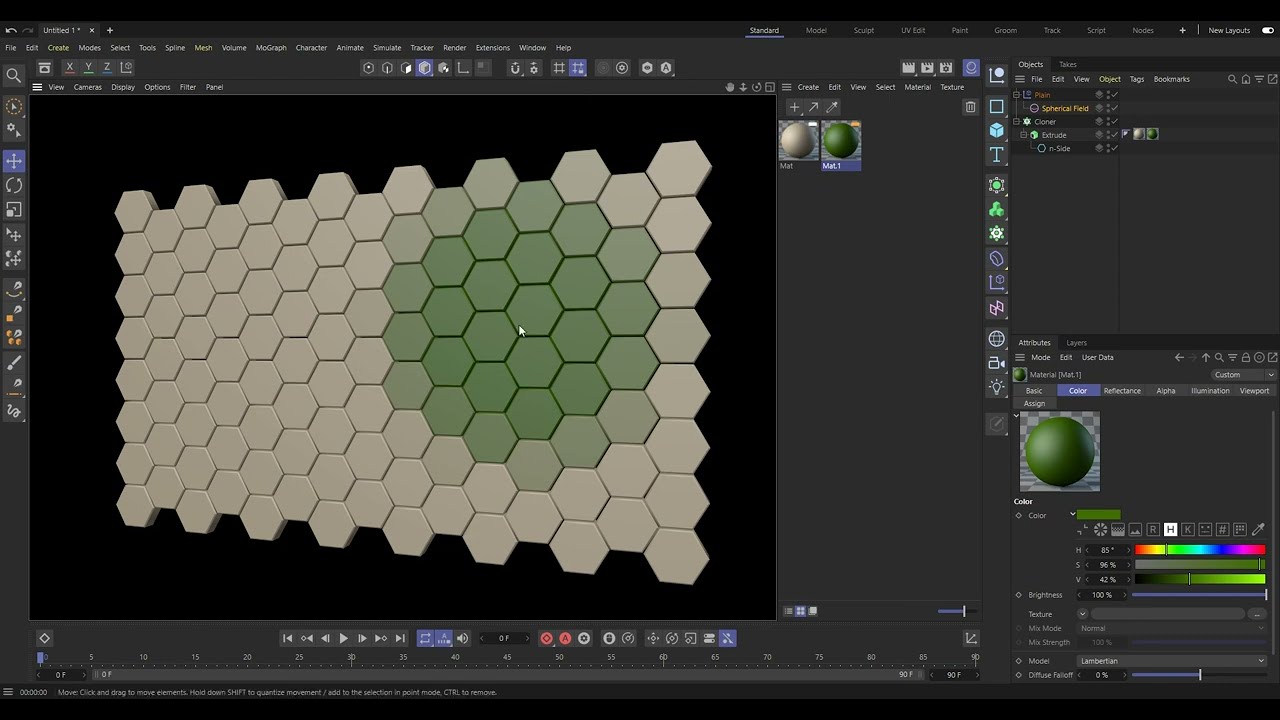Collapse the Cloner tree node
This screenshot has width=1280, height=720.
pyautogui.click(x=1016, y=121)
